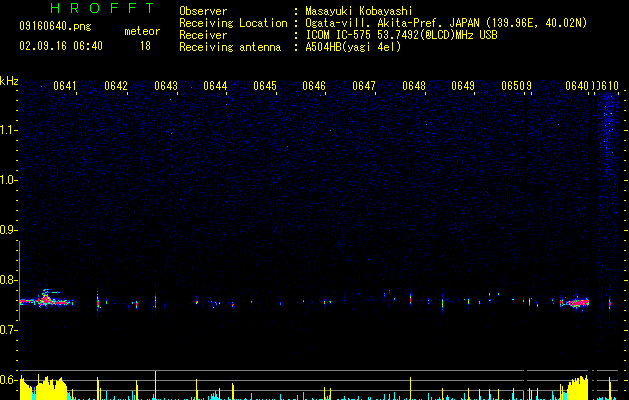Select the file name 09160640.png
The width and height of the screenshot is (629, 400).
[55, 27]
